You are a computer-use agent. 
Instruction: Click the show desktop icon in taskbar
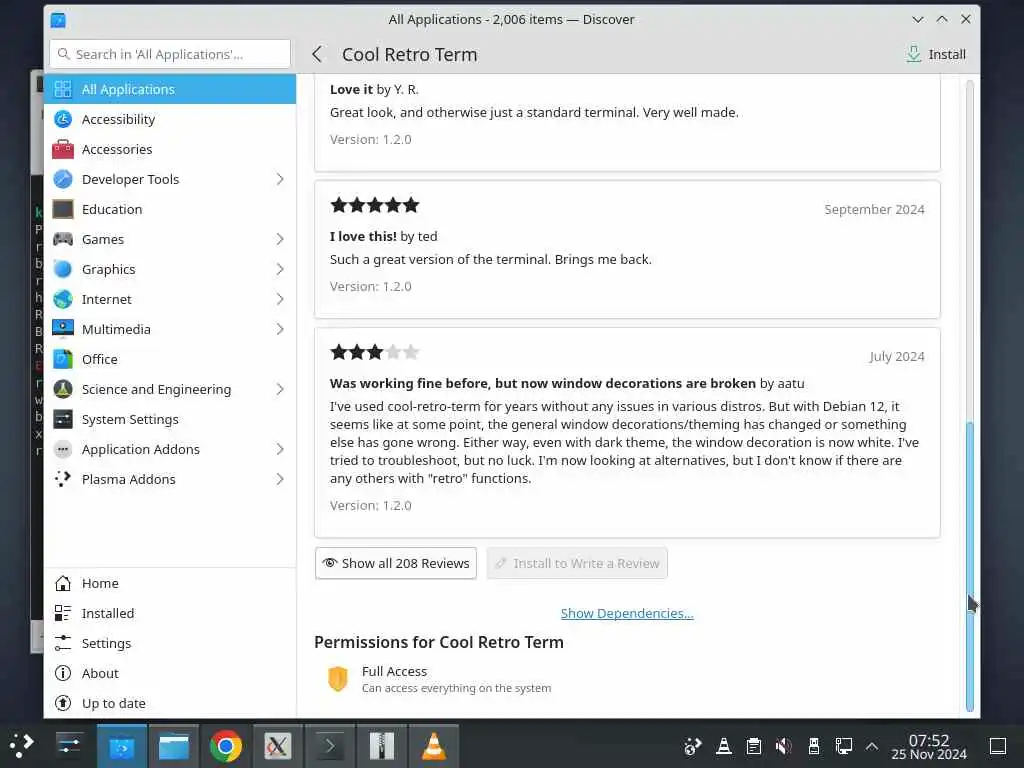point(998,746)
